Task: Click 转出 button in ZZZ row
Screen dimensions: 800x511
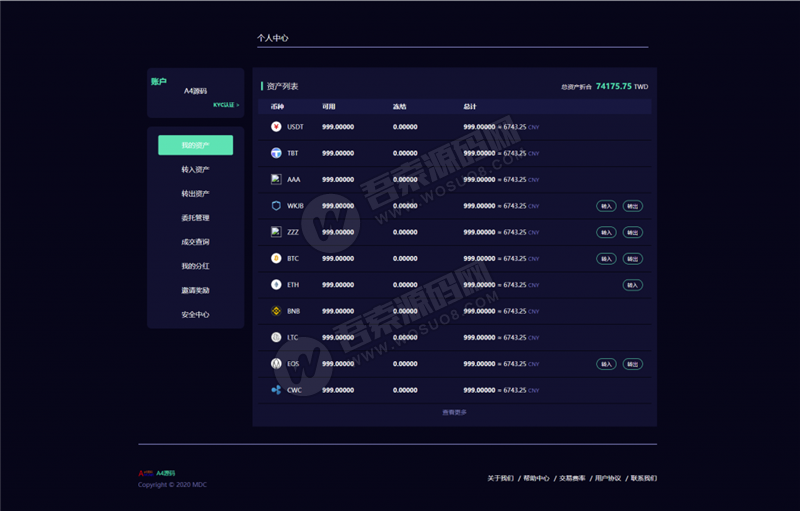Action: click(x=633, y=233)
